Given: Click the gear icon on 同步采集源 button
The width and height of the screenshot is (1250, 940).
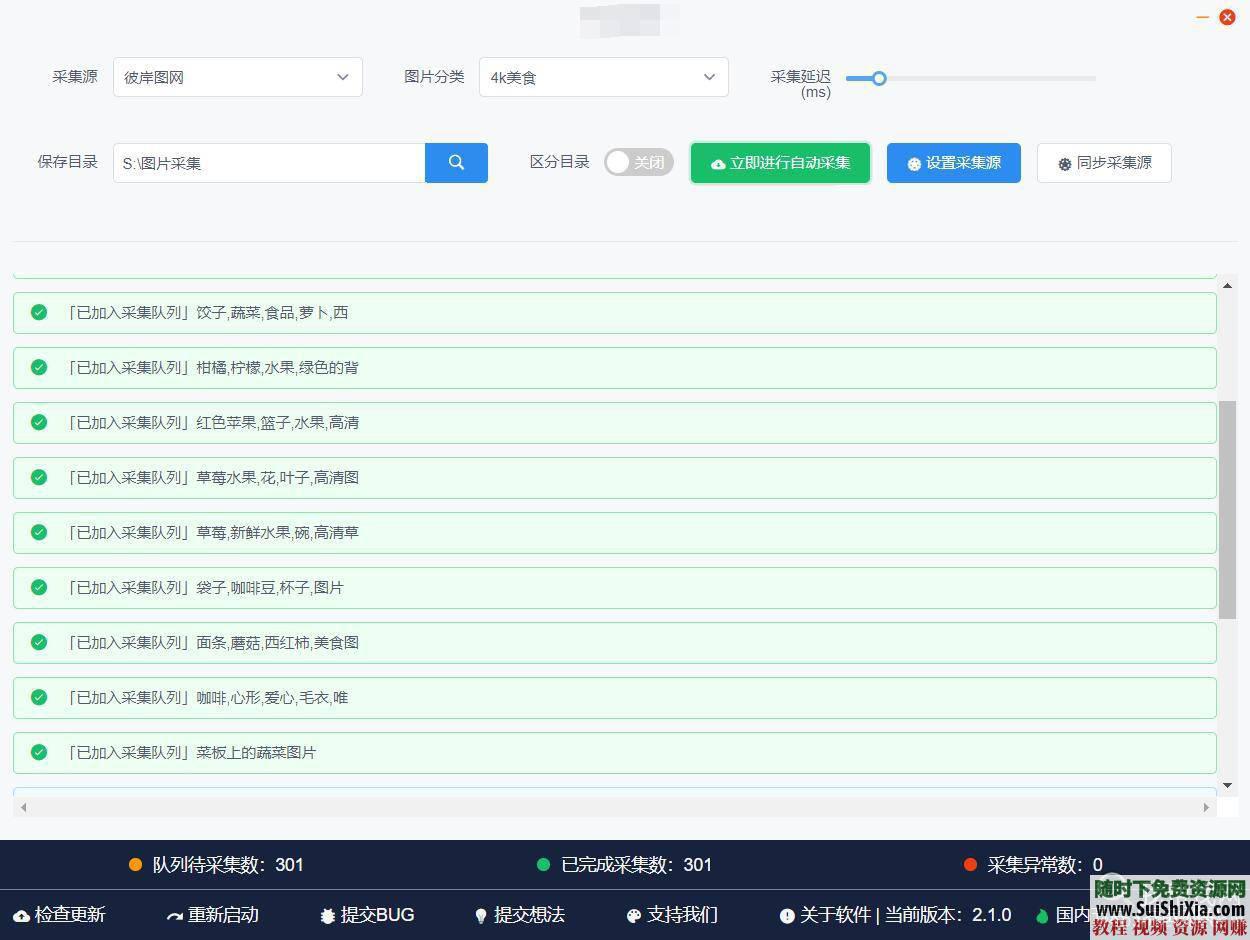Looking at the screenshot, I should pos(1064,162).
